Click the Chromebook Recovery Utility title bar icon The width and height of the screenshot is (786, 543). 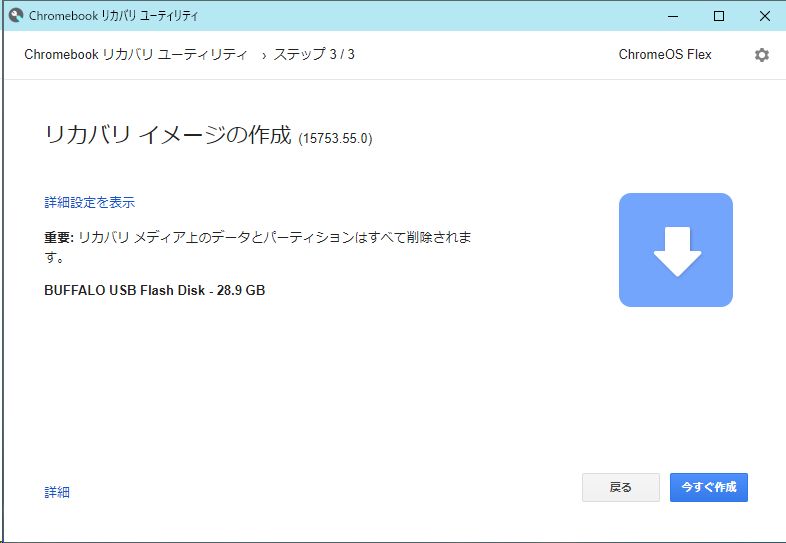[x=16, y=15]
